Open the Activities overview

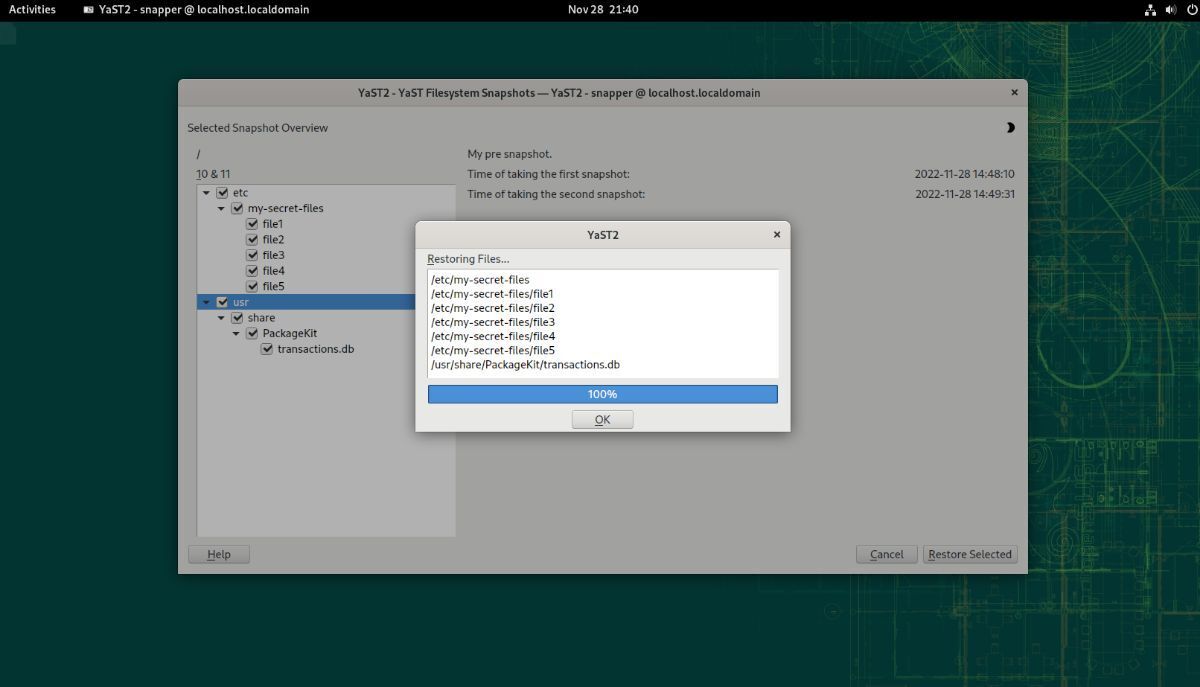pyautogui.click(x=32, y=10)
